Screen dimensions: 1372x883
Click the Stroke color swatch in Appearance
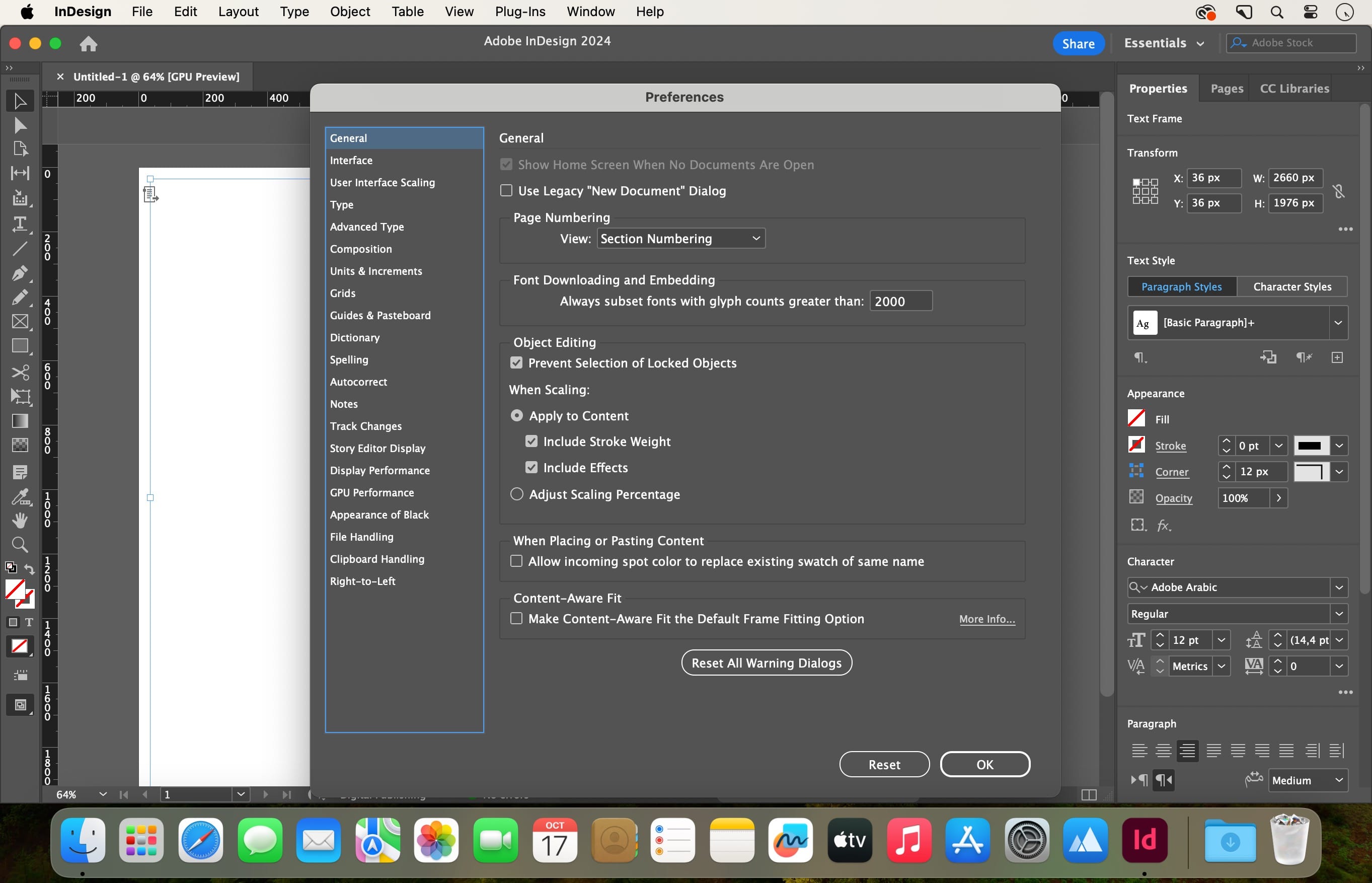[1136, 445]
